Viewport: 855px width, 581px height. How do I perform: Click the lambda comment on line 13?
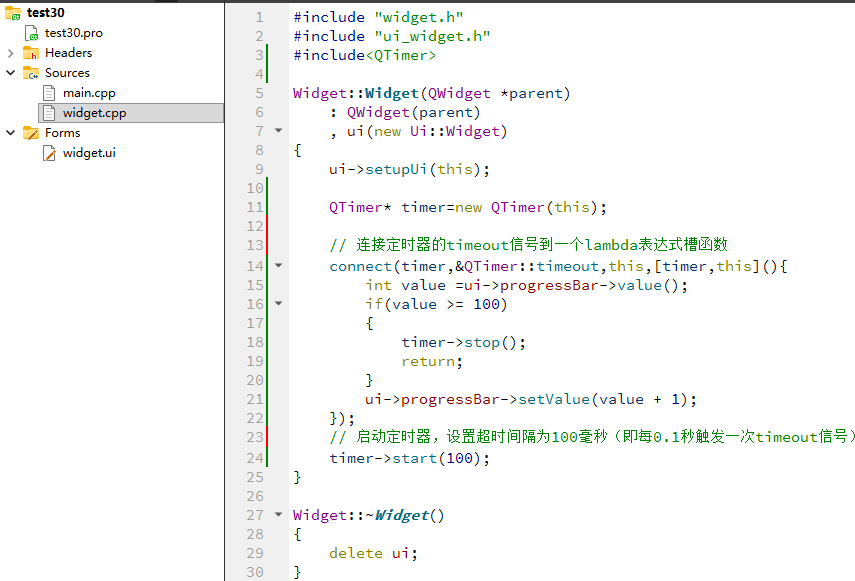tap(528, 245)
